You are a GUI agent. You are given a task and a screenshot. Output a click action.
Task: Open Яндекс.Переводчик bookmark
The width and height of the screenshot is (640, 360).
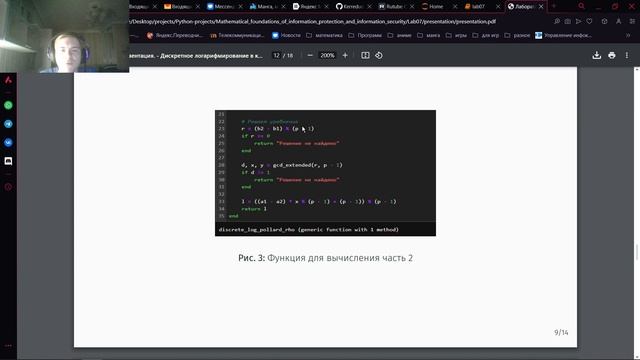tap(174, 36)
